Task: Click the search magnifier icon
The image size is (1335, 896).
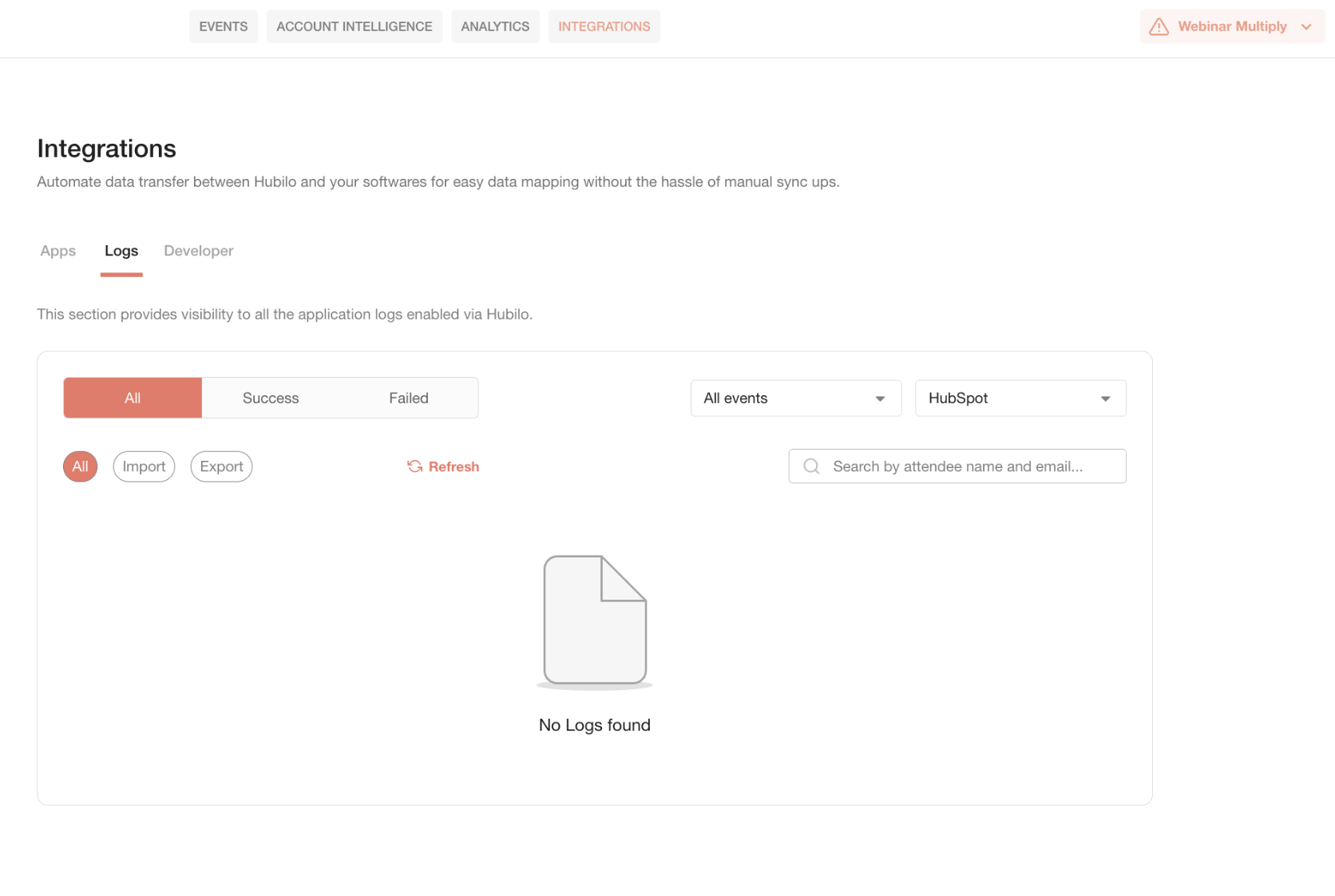Action: pyautogui.click(x=811, y=466)
